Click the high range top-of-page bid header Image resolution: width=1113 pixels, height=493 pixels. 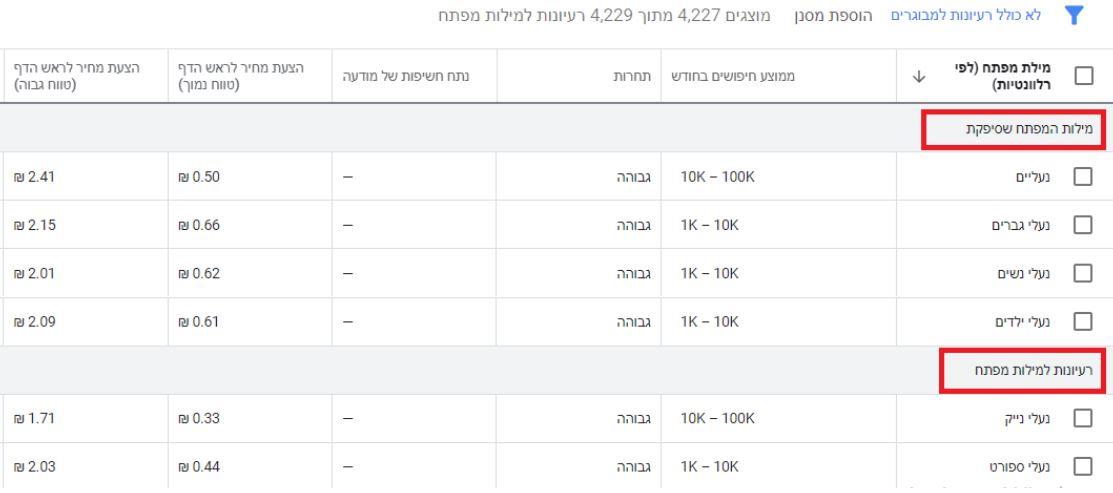[x=77, y=76]
